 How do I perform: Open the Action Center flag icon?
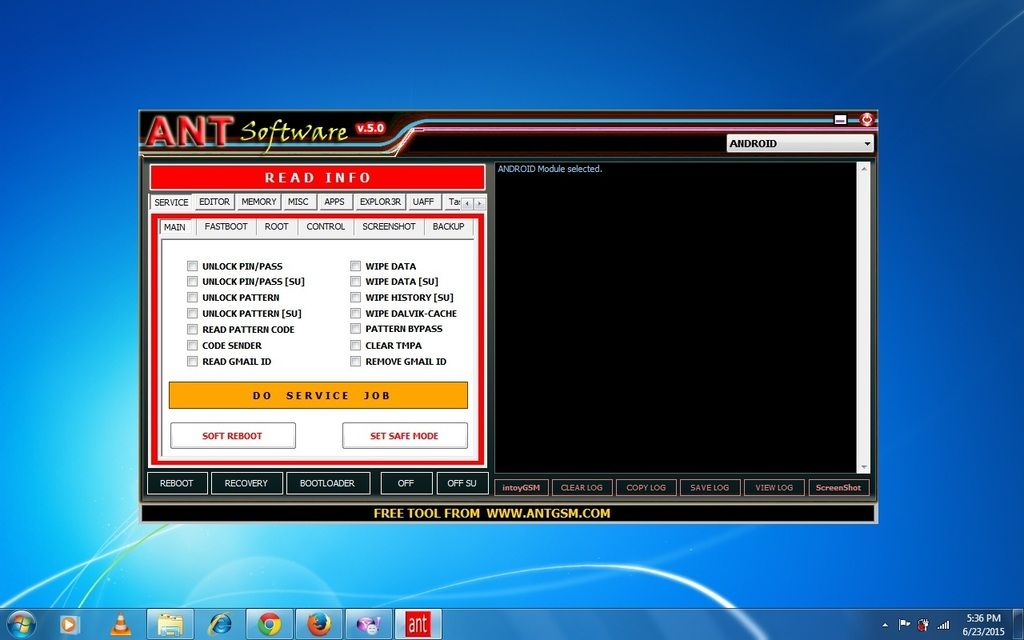(x=904, y=625)
